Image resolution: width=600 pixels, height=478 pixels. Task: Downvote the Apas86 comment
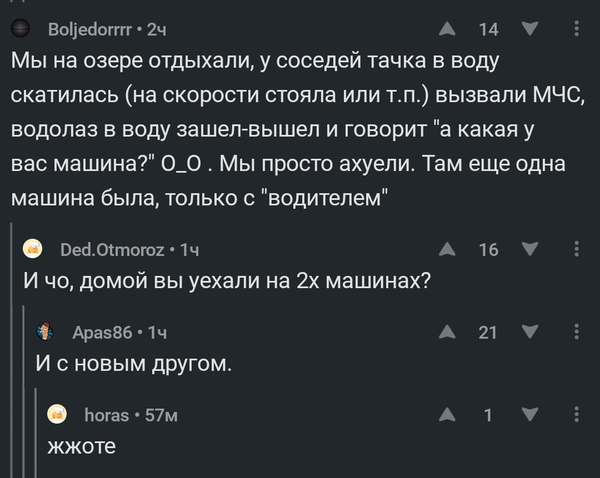click(530, 333)
